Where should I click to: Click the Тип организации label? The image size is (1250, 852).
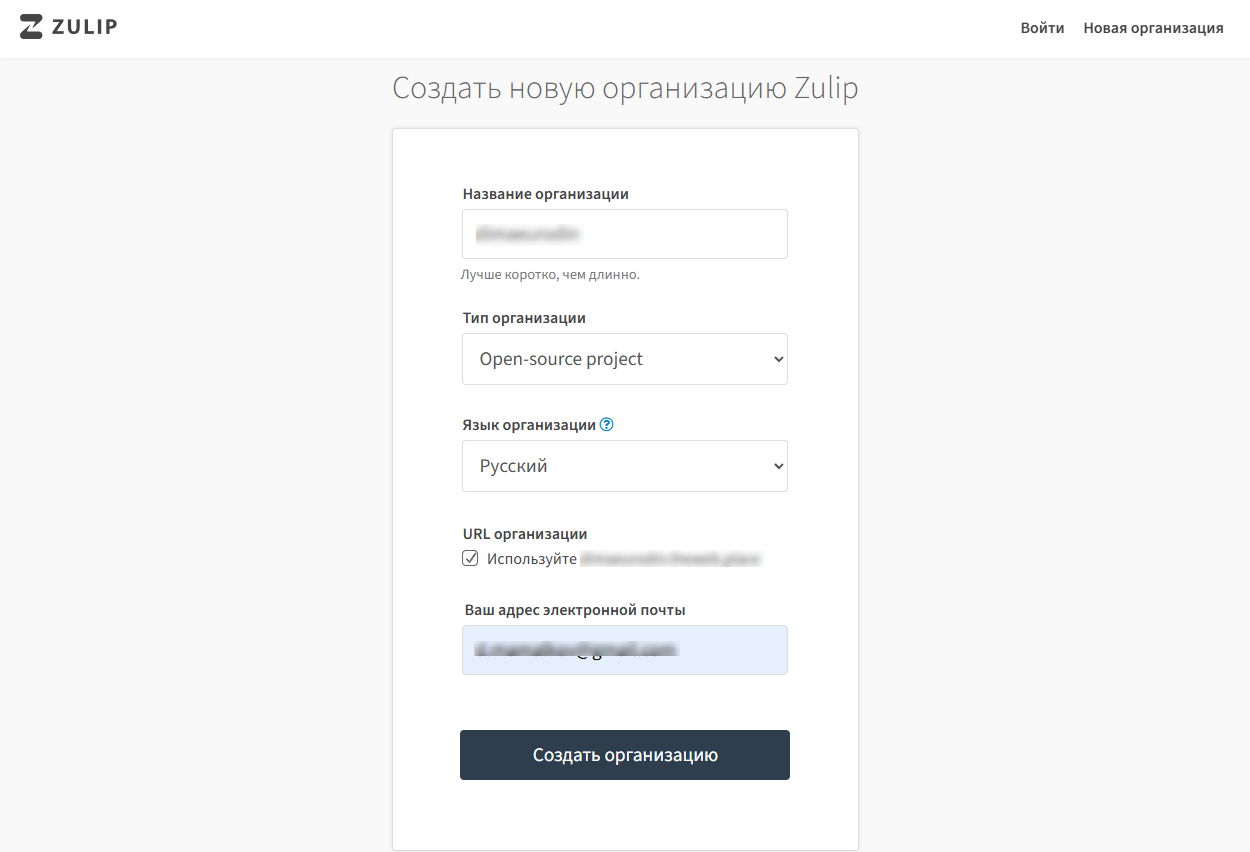click(524, 318)
